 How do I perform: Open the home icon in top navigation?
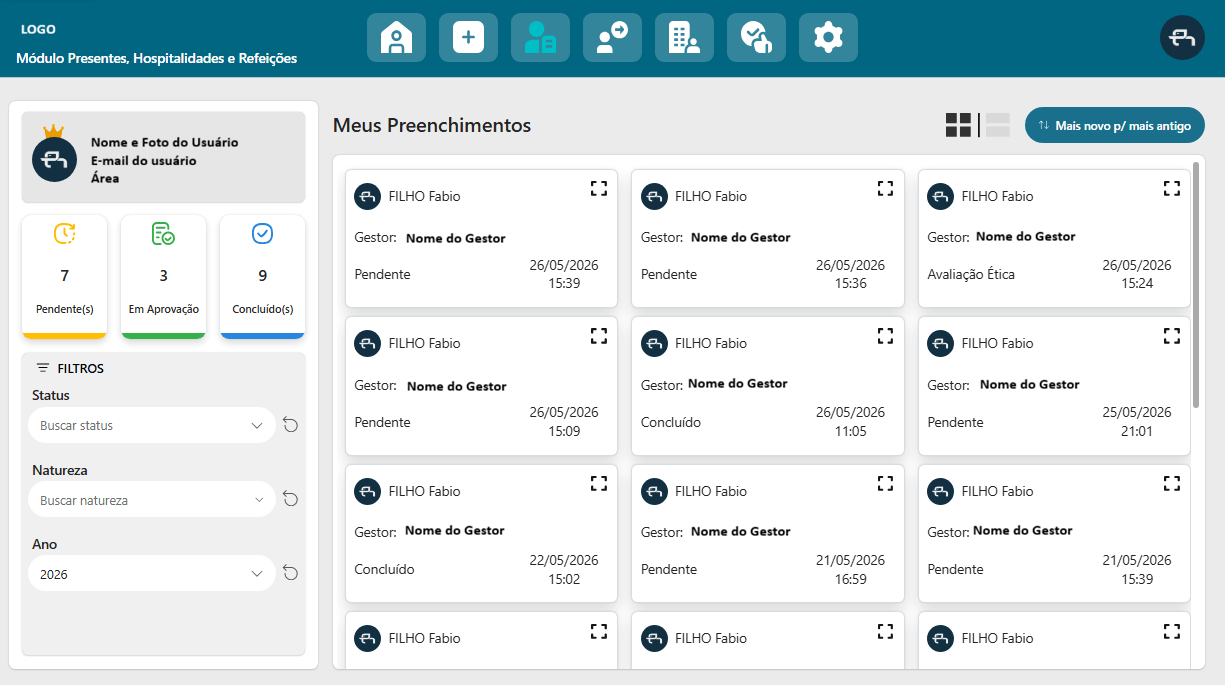tap(396, 38)
